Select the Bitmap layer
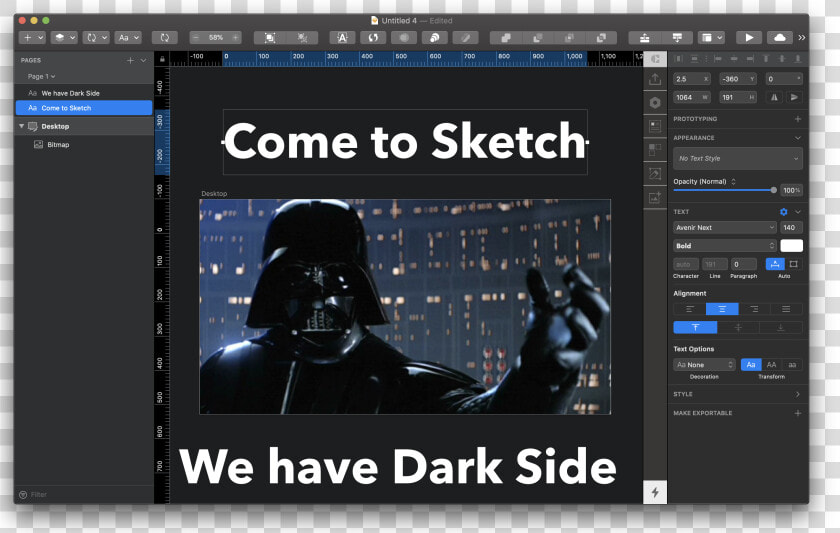 84,145
